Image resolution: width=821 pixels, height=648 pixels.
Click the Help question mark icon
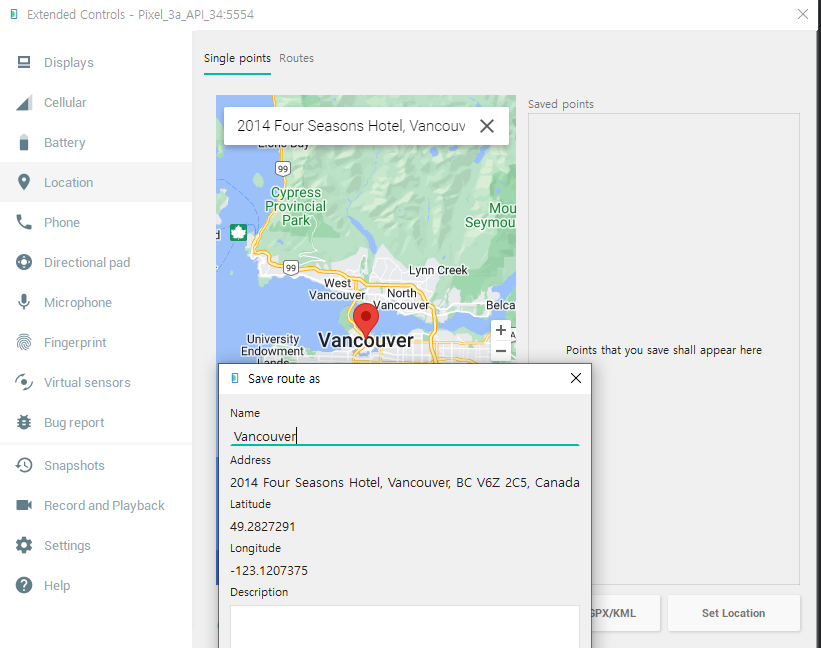point(24,585)
